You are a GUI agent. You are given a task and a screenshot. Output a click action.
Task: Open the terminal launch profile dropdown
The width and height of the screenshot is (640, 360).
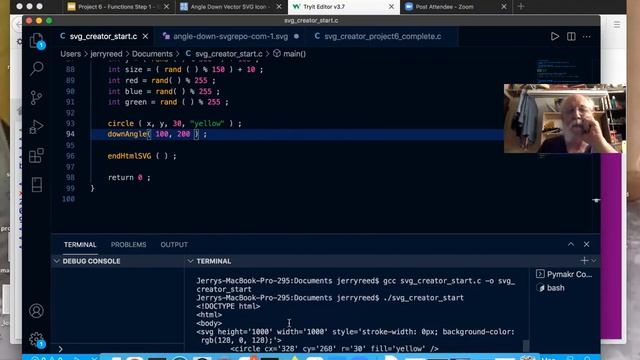[594, 260]
